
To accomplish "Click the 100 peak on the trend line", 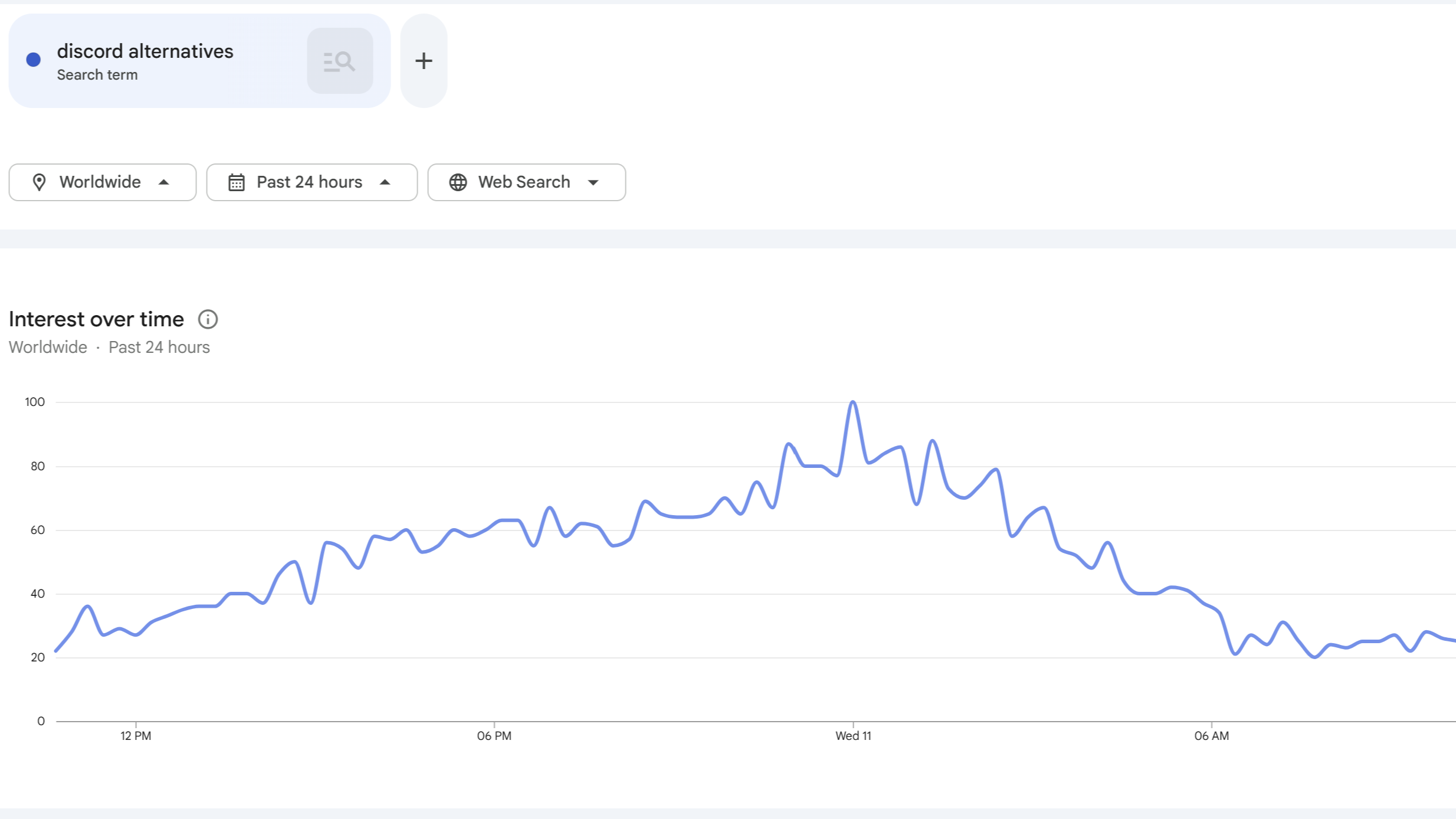I will click(852, 402).
